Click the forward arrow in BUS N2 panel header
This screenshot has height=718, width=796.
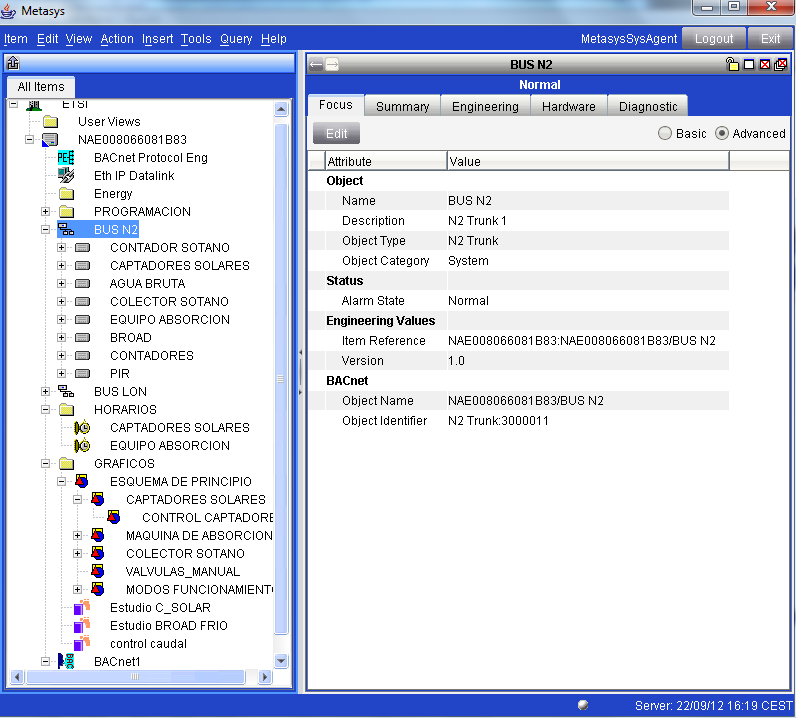pos(332,64)
